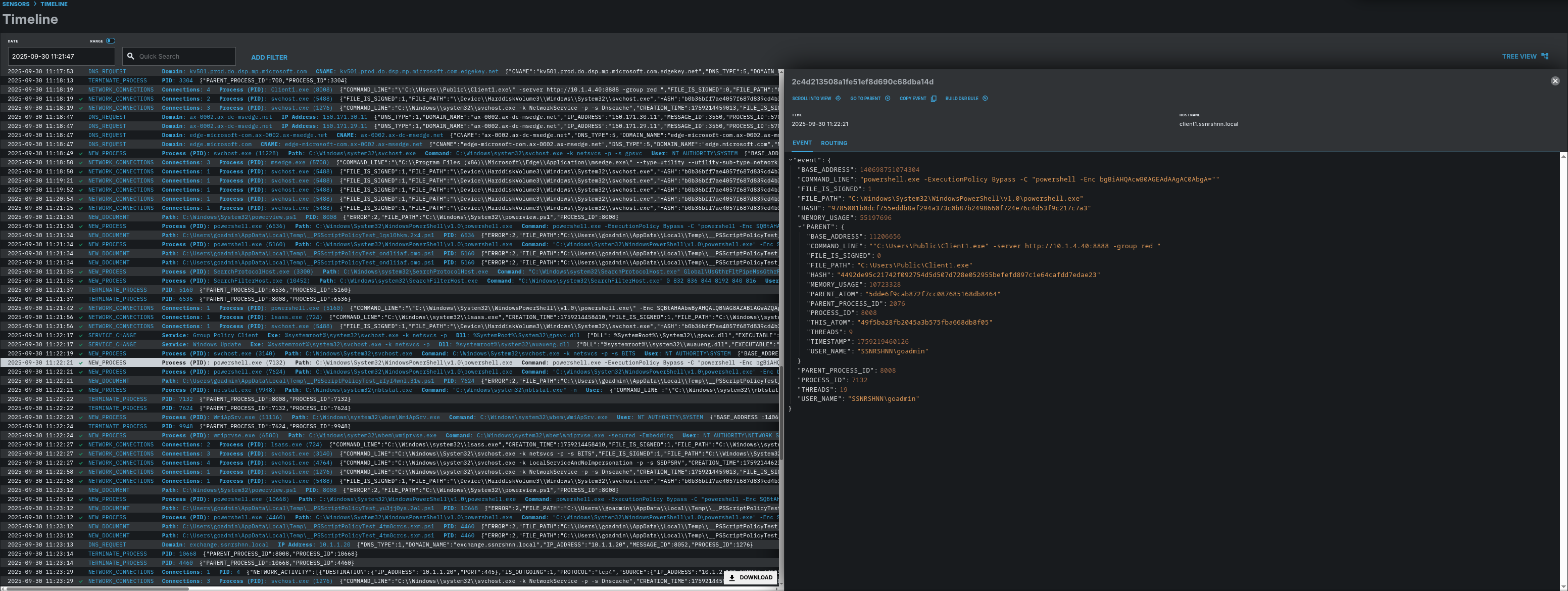
Task: Collapse the "event" JSON node
Action: click(x=791, y=160)
